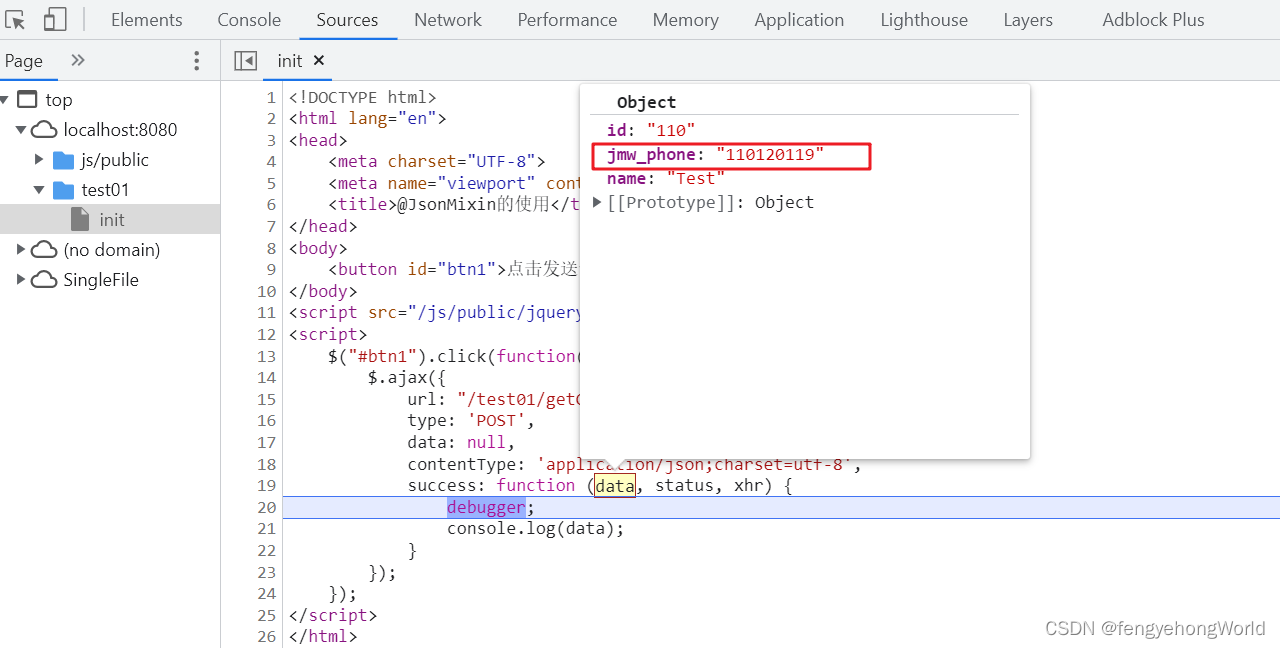The image size is (1280, 648).
Task: Click the init file icon under test01
Action: [82, 219]
